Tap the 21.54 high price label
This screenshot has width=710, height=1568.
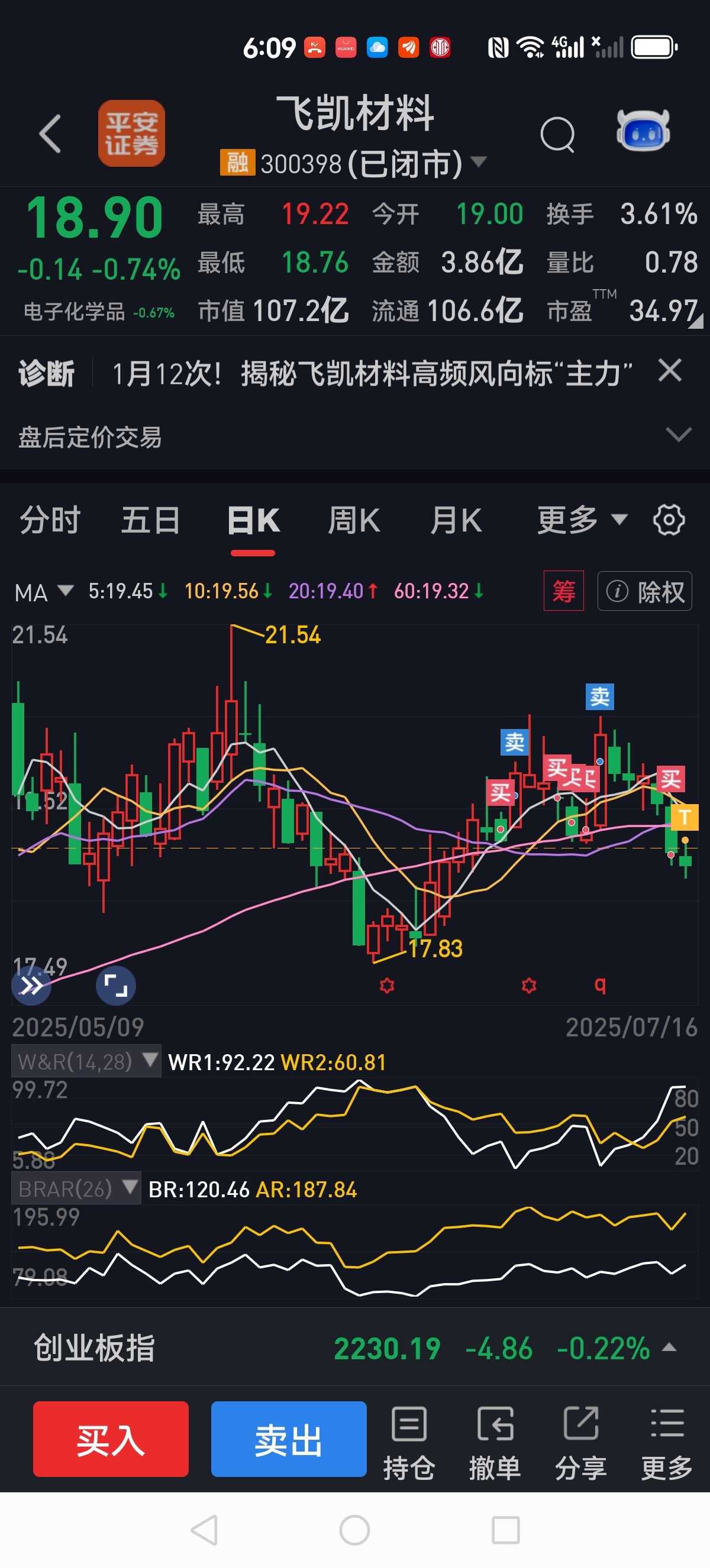293,635
